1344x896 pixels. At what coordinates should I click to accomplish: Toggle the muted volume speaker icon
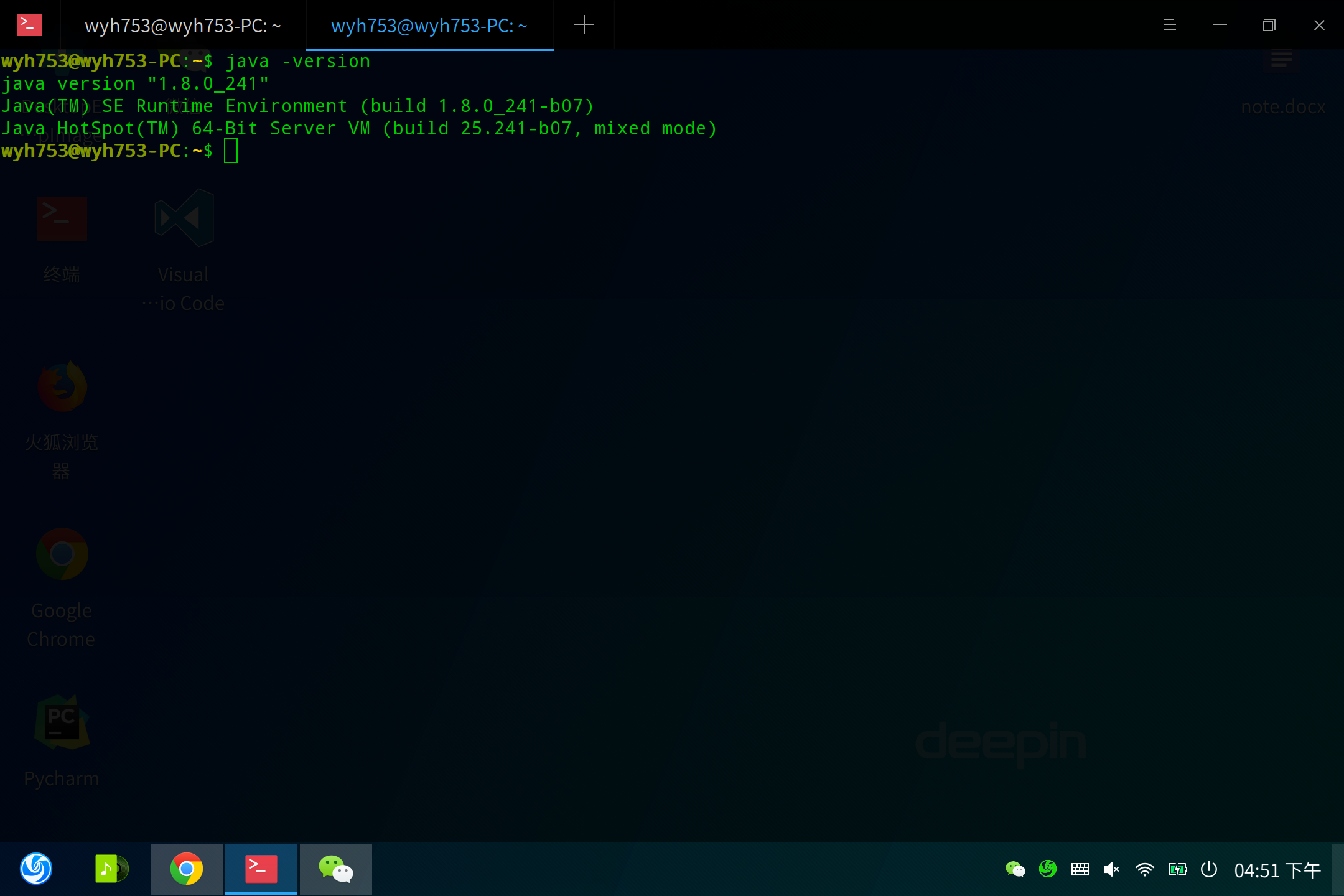coord(1111,869)
